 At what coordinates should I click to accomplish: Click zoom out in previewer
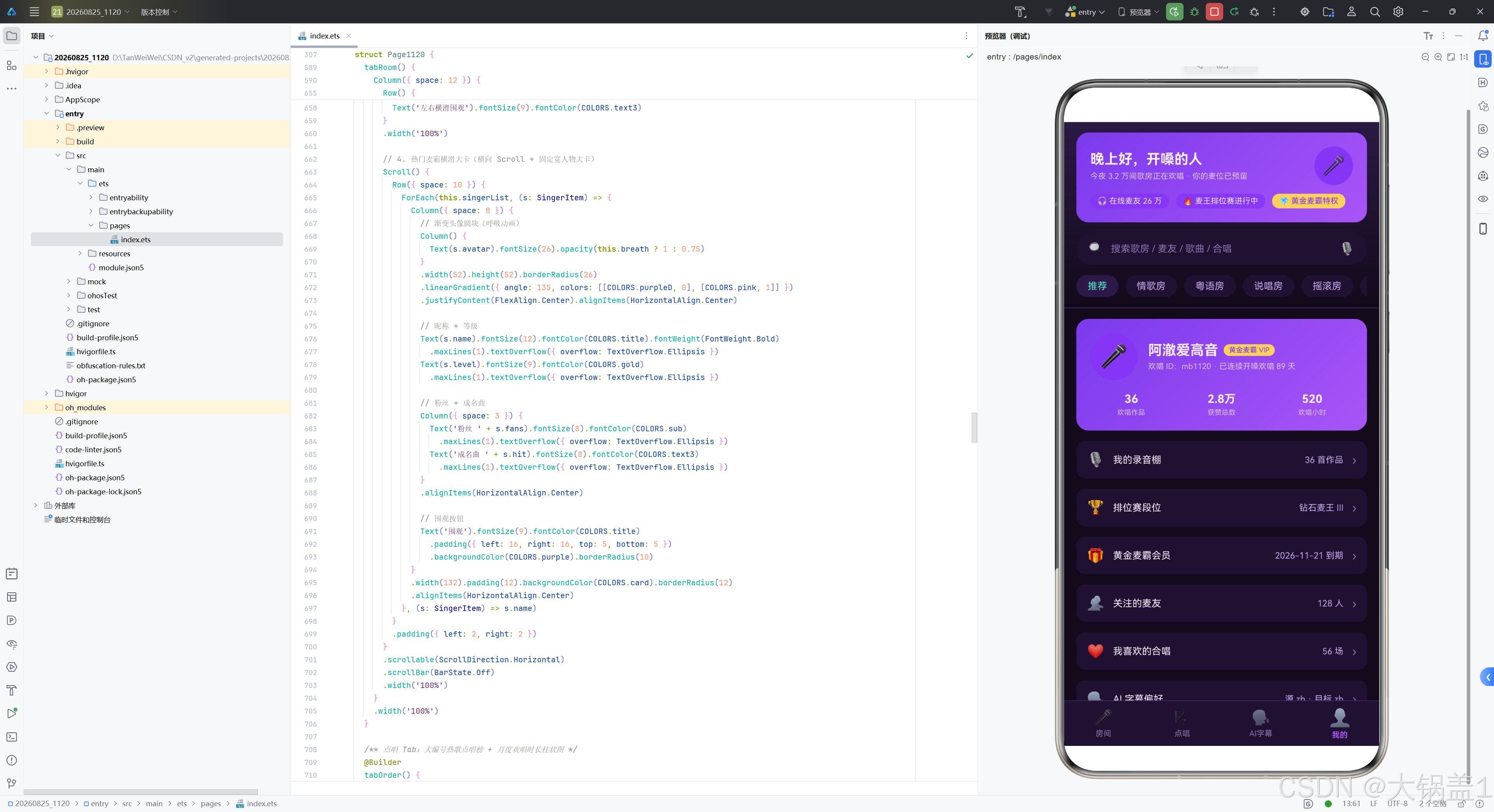[x=1425, y=57]
